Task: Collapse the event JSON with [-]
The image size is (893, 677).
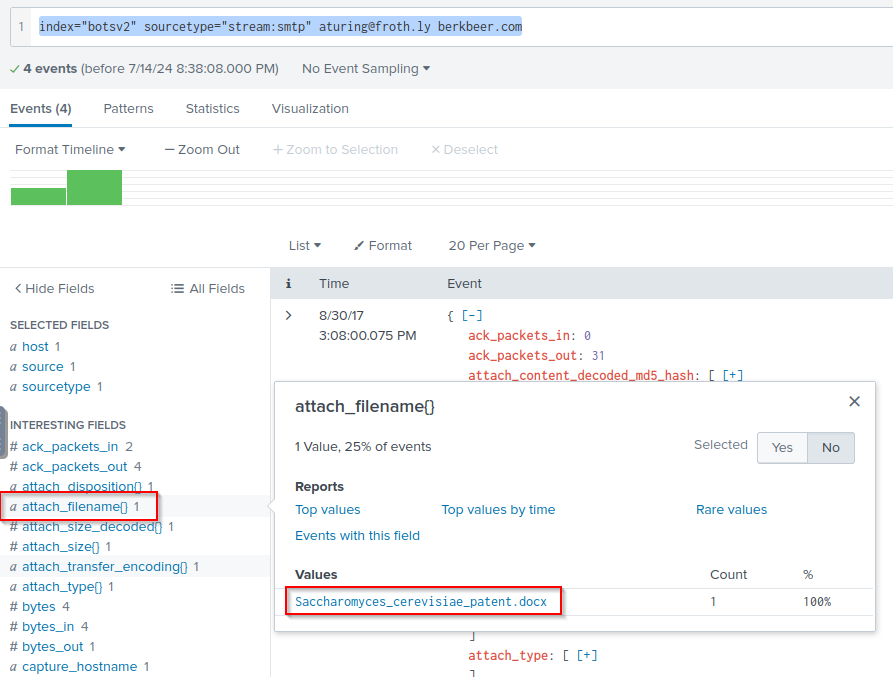Action: [472, 315]
